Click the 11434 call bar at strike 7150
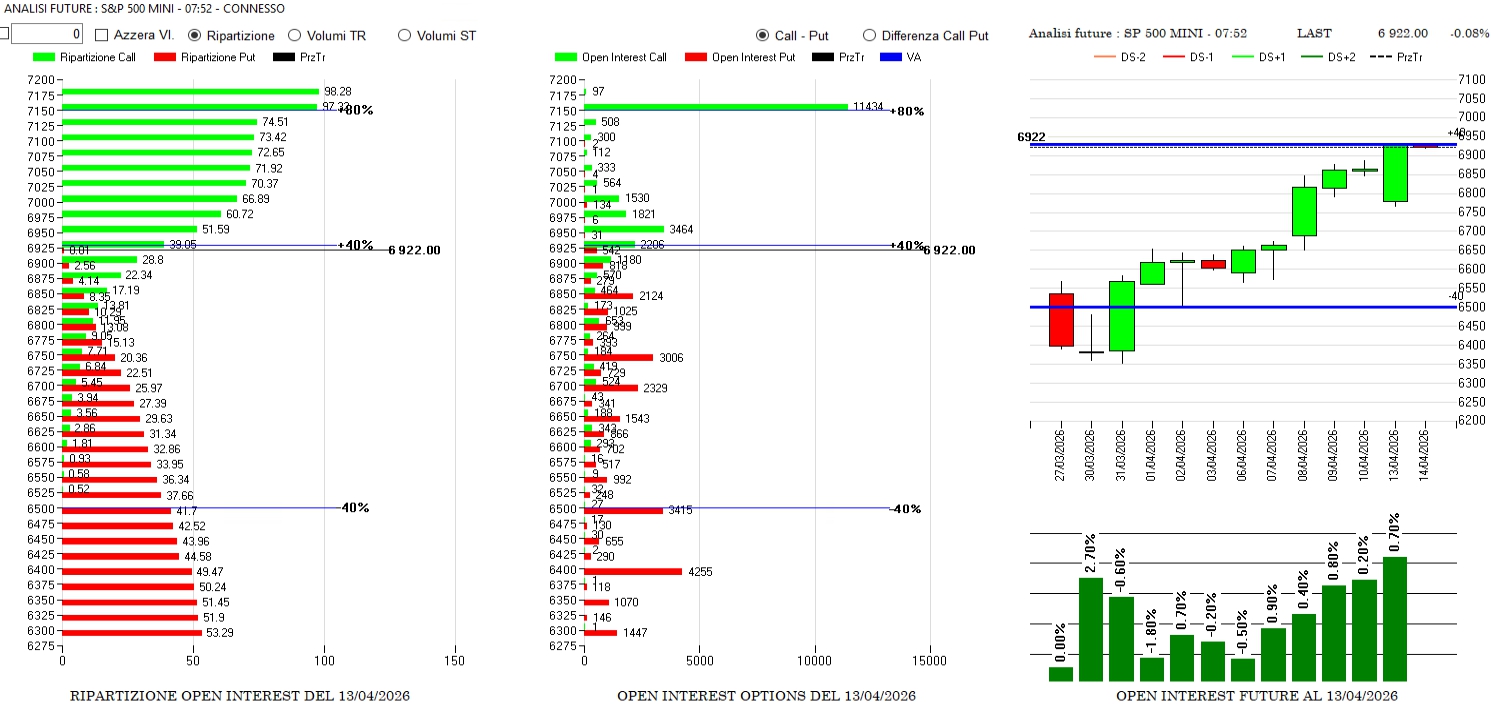This screenshot has height=706, width=1491. [715, 107]
